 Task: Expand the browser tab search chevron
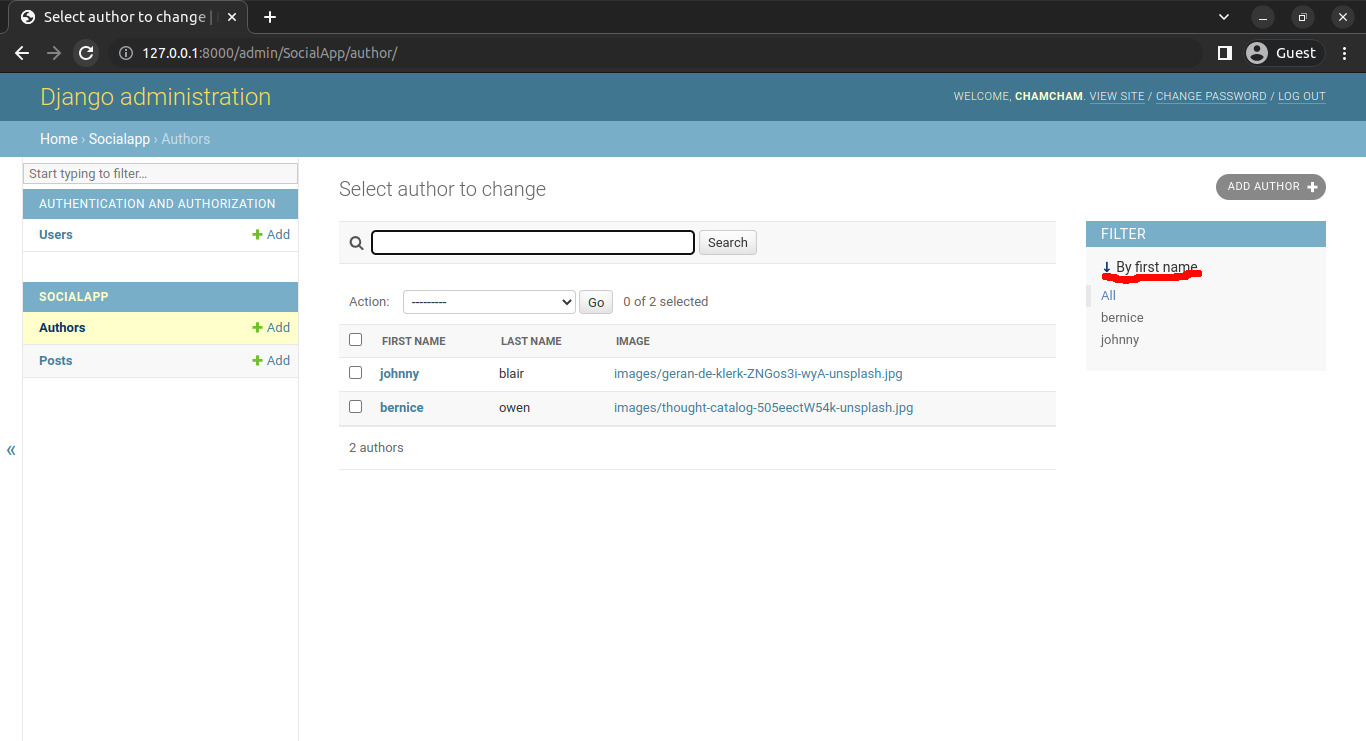(1224, 17)
